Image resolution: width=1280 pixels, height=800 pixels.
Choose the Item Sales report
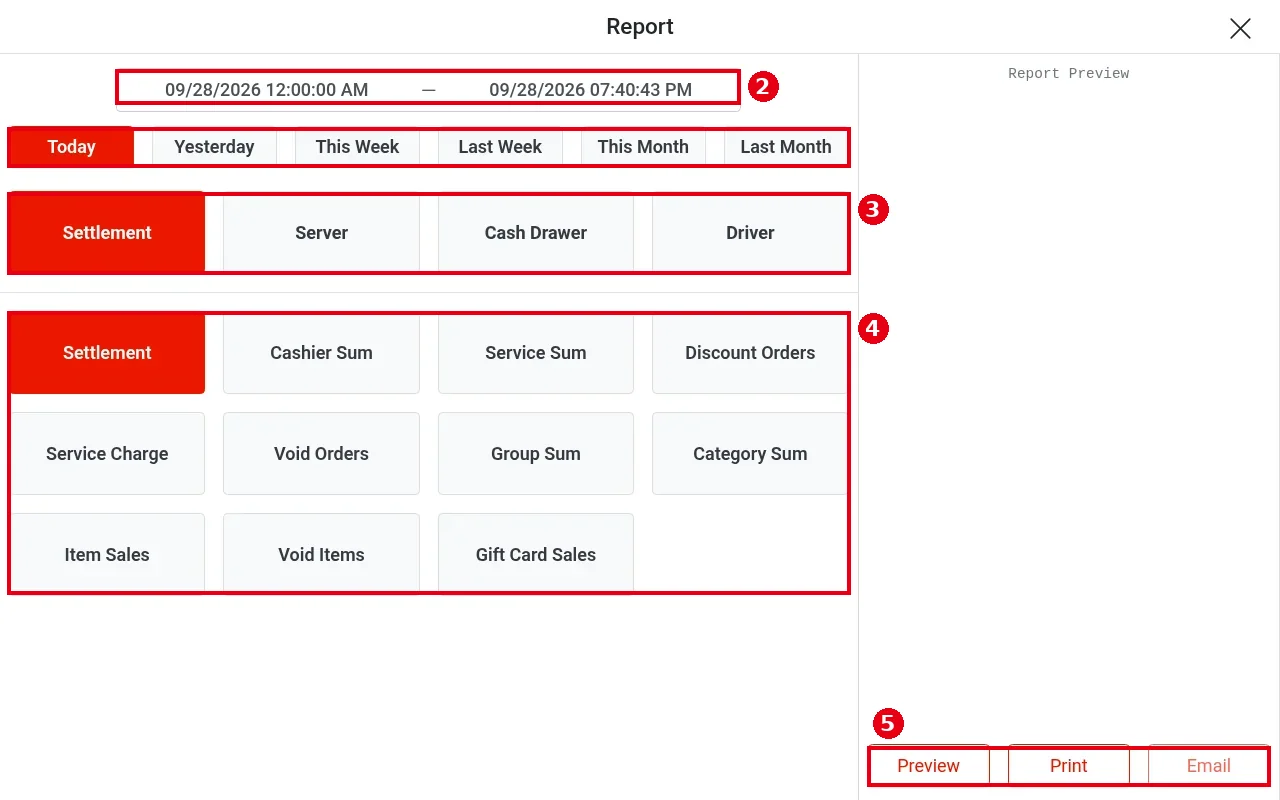107,555
